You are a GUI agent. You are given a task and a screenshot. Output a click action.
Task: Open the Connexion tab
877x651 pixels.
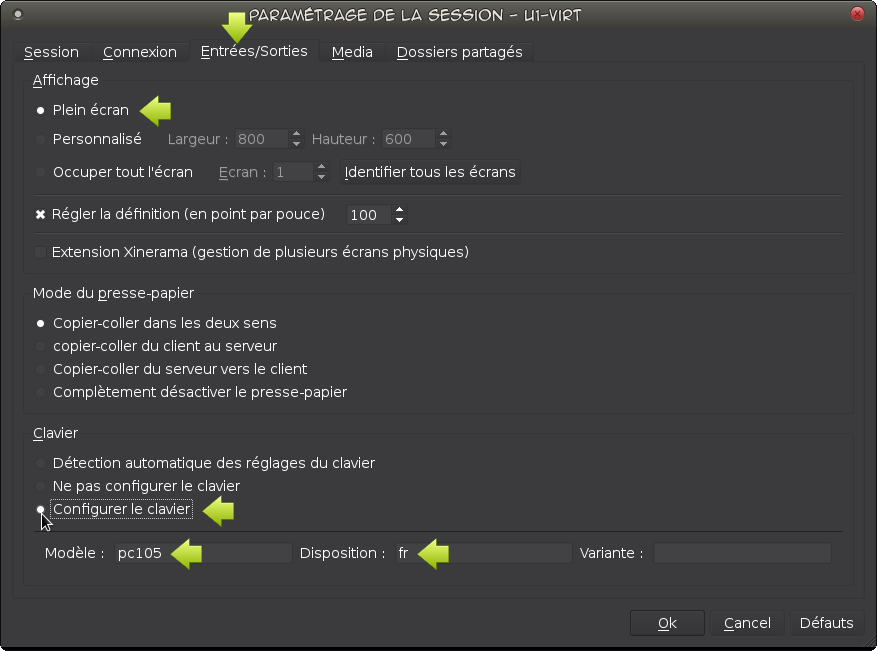pyautogui.click(x=139, y=52)
